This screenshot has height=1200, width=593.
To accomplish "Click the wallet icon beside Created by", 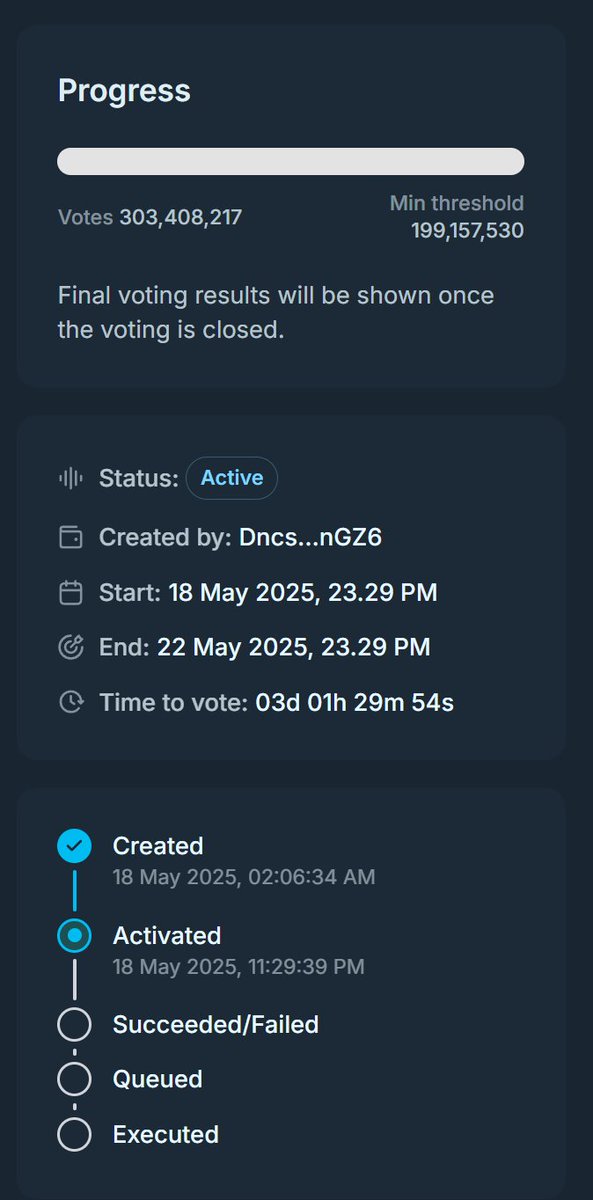I will tap(71, 538).
